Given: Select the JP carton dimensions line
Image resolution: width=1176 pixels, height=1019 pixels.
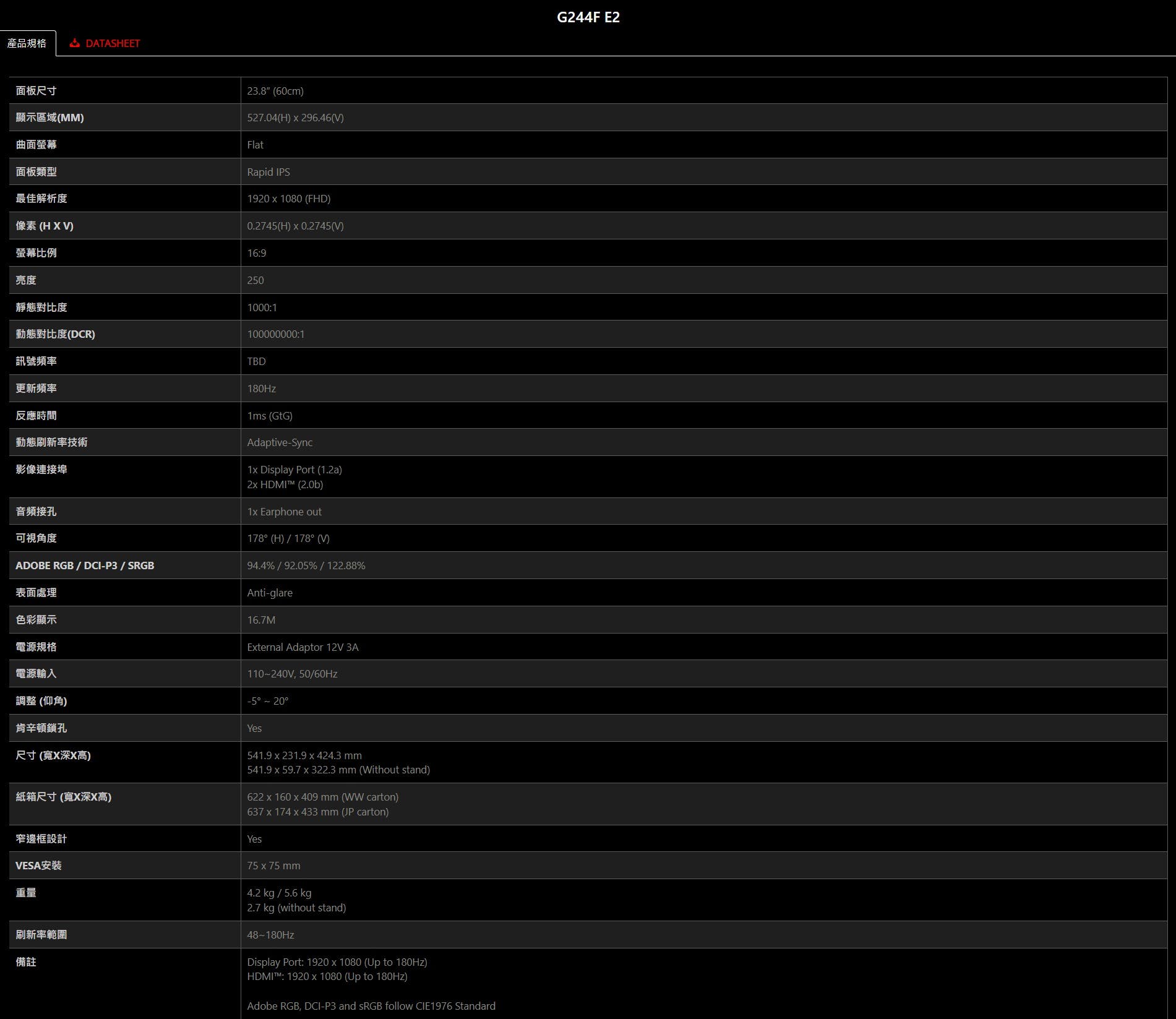Looking at the screenshot, I should (318, 812).
